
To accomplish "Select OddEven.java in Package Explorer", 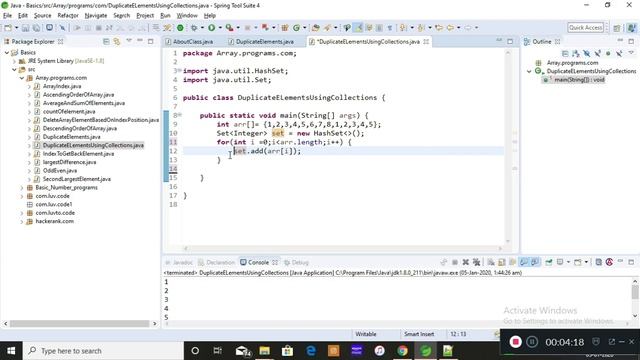I will (60, 171).
